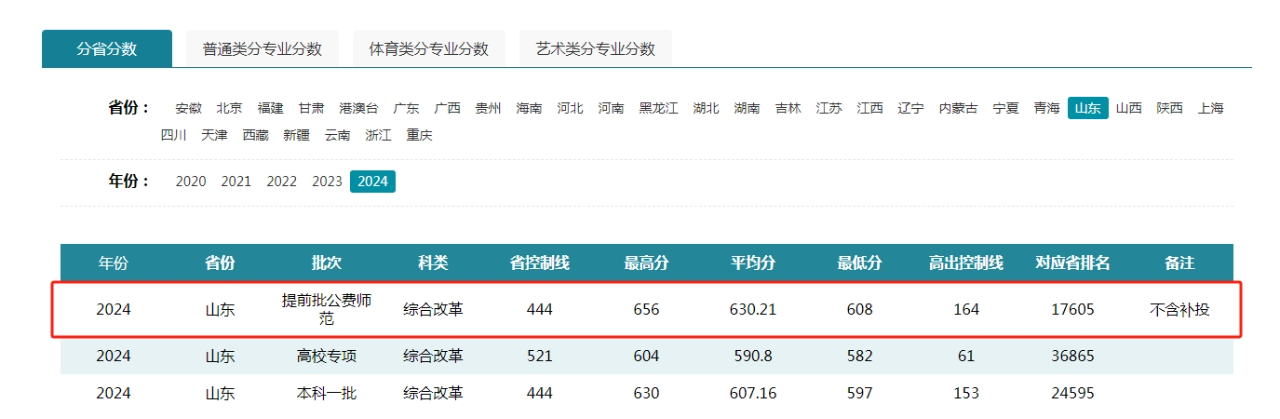Screen dimensions: 1280x419
Task: Click the average score 630.21
Action: click(753, 310)
